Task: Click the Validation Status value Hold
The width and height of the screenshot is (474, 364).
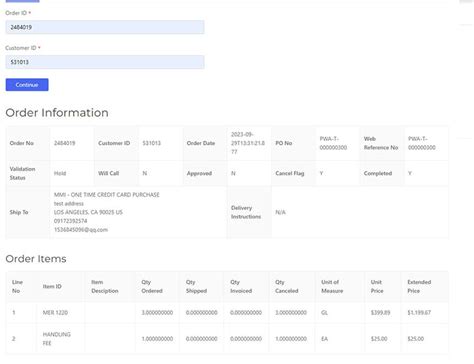Action: pos(60,173)
